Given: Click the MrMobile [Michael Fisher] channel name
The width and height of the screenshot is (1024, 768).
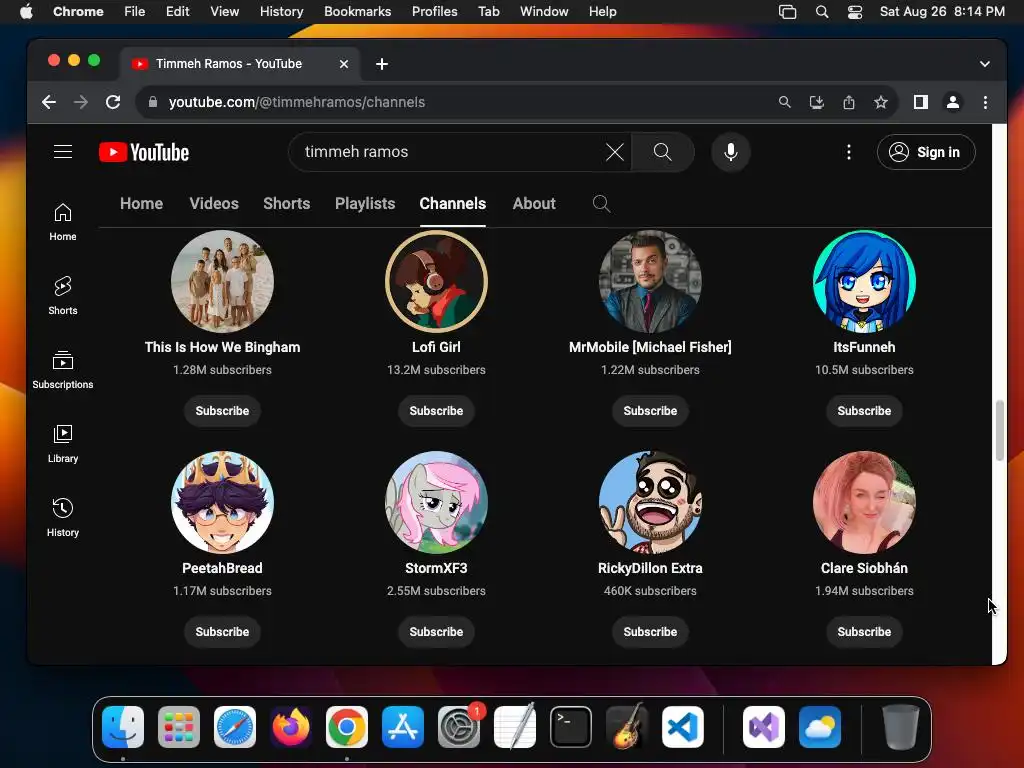Looking at the screenshot, I should [650, 347].
